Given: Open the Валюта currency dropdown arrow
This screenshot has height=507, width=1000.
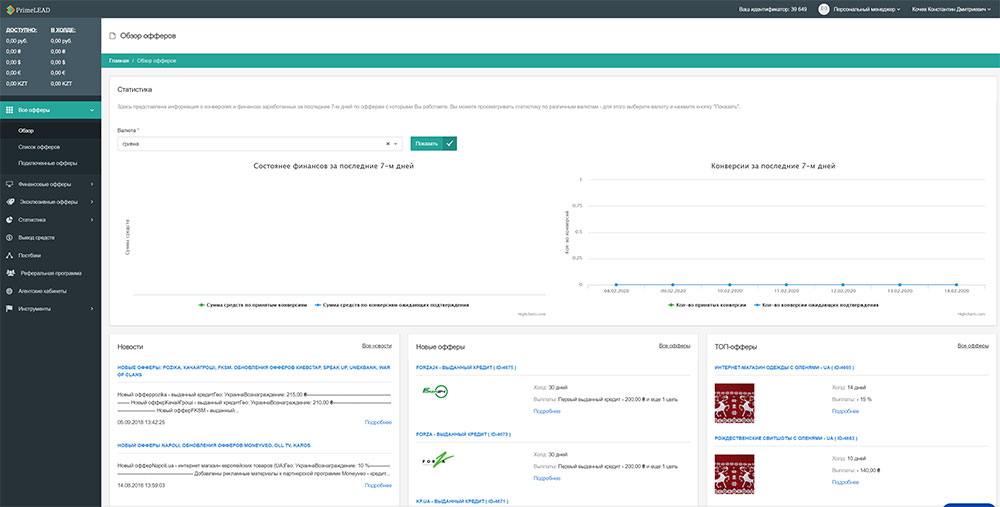Looking at the screenshot, I should [396, 143].
